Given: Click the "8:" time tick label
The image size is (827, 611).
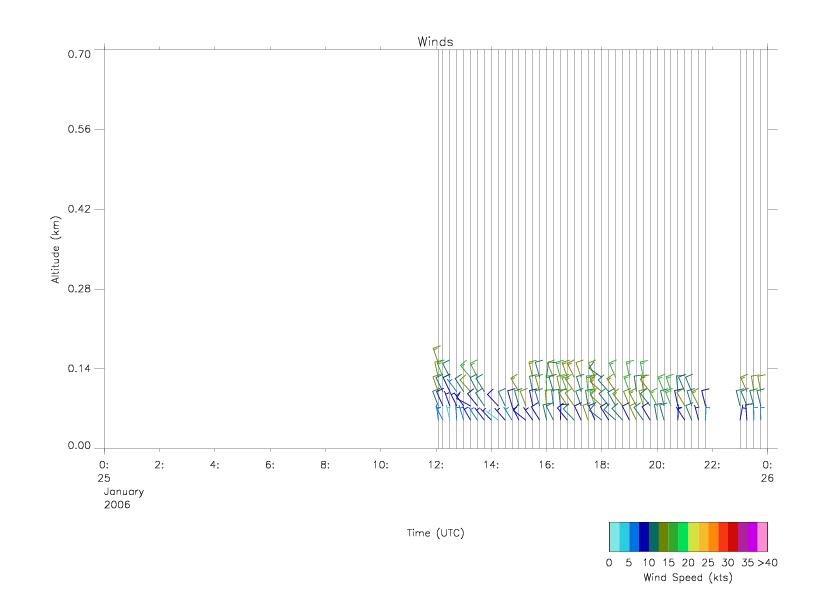Looking at the screenshot, I should coord(325,465).
